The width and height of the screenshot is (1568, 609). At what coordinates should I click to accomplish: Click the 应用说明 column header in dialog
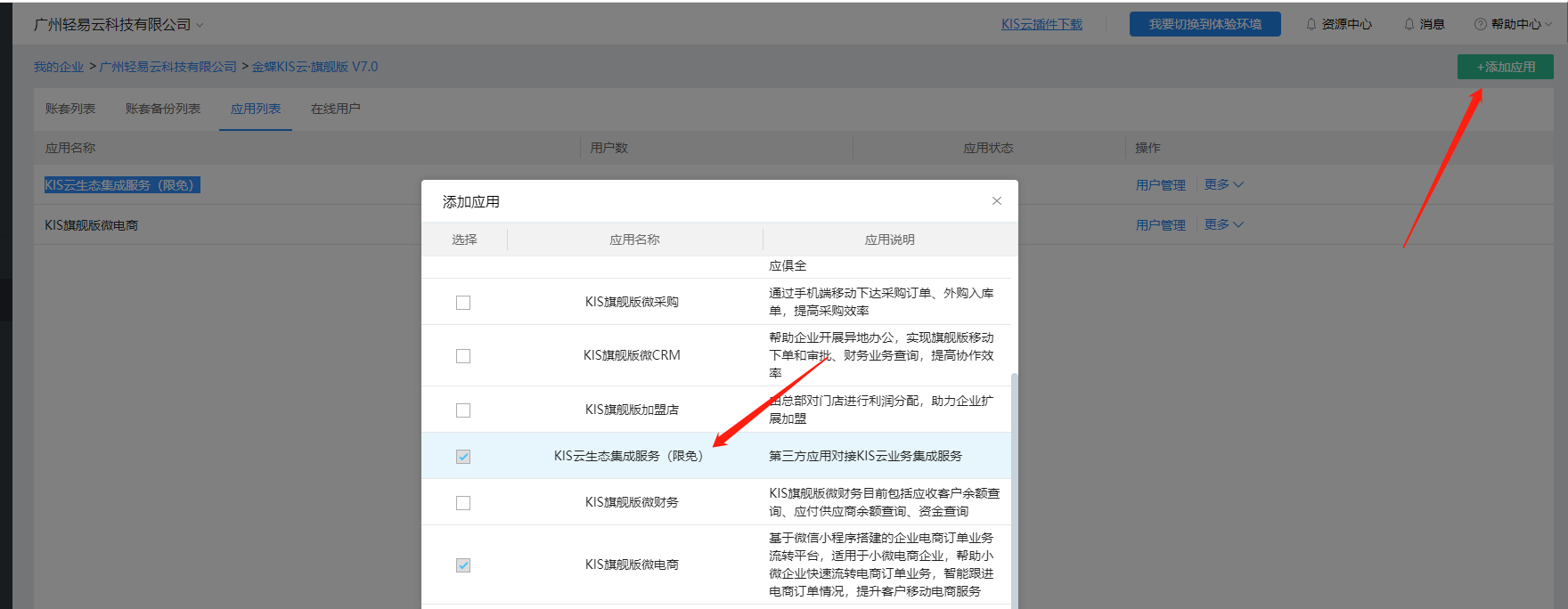click(890, 240)
